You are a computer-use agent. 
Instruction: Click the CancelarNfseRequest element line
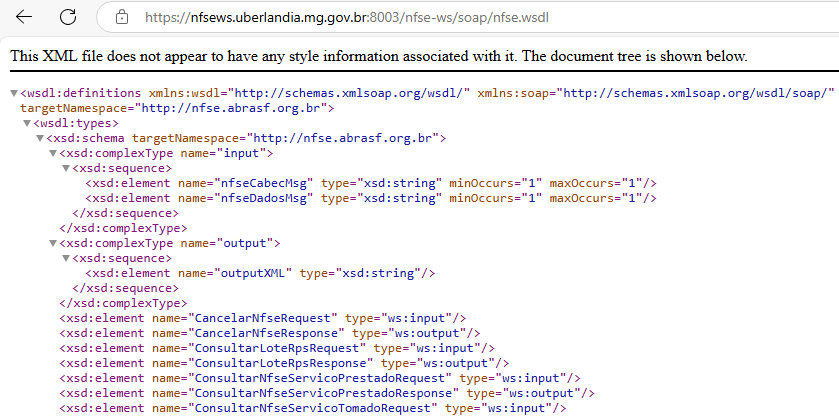point(263,318)
